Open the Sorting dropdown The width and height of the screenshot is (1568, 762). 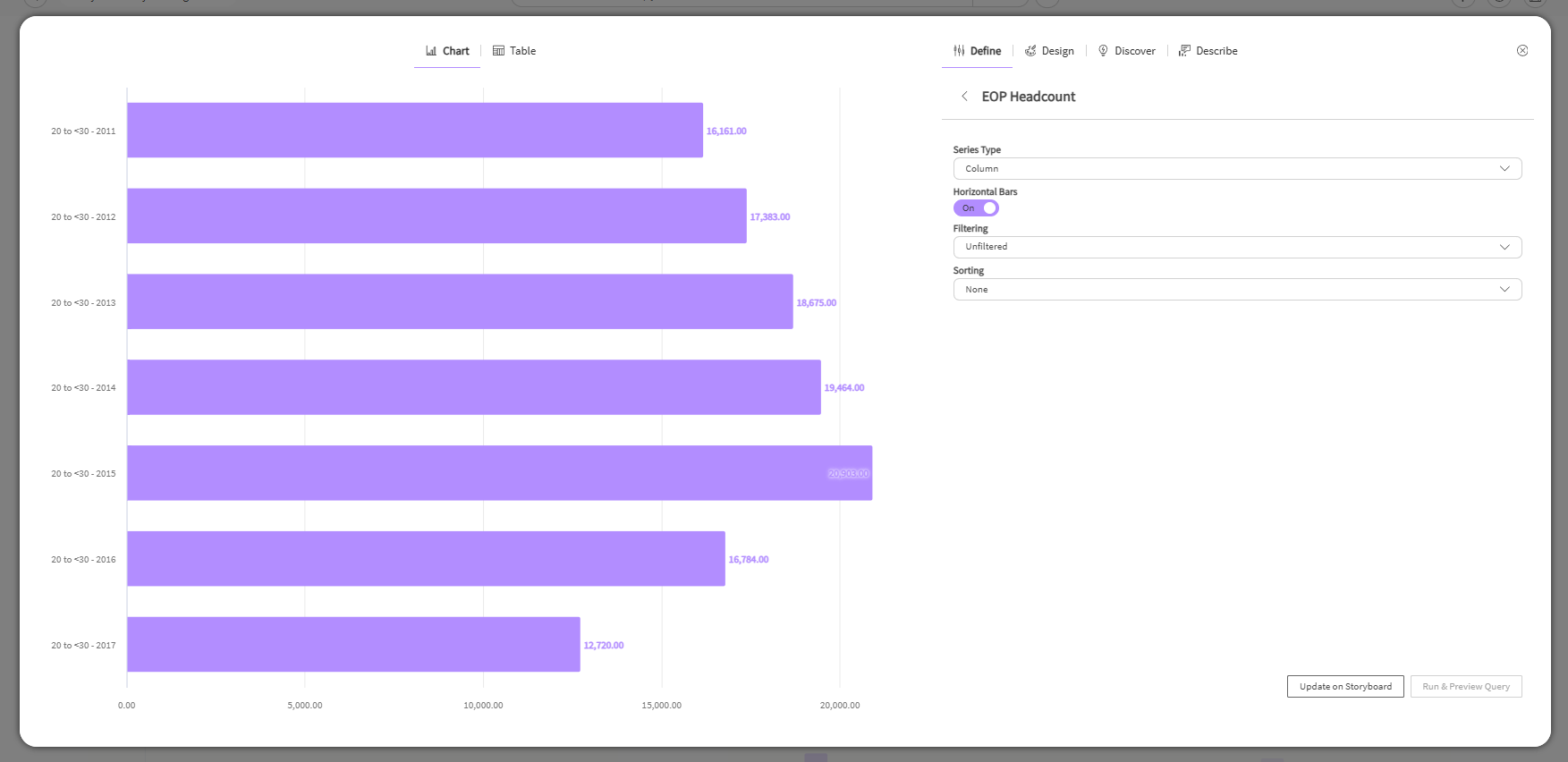(1236, 290)
